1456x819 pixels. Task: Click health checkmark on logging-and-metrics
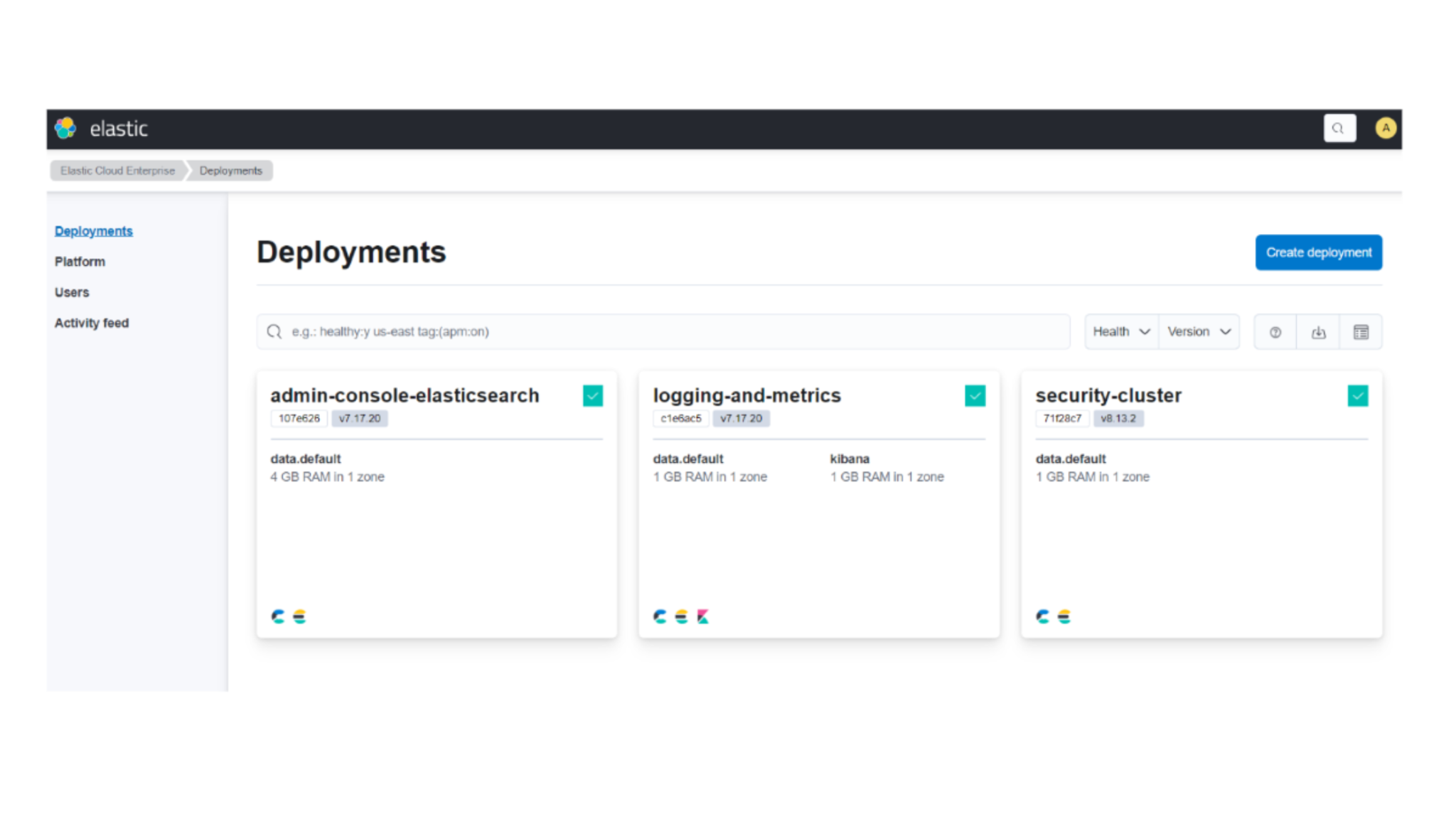[x=975, y=395]
